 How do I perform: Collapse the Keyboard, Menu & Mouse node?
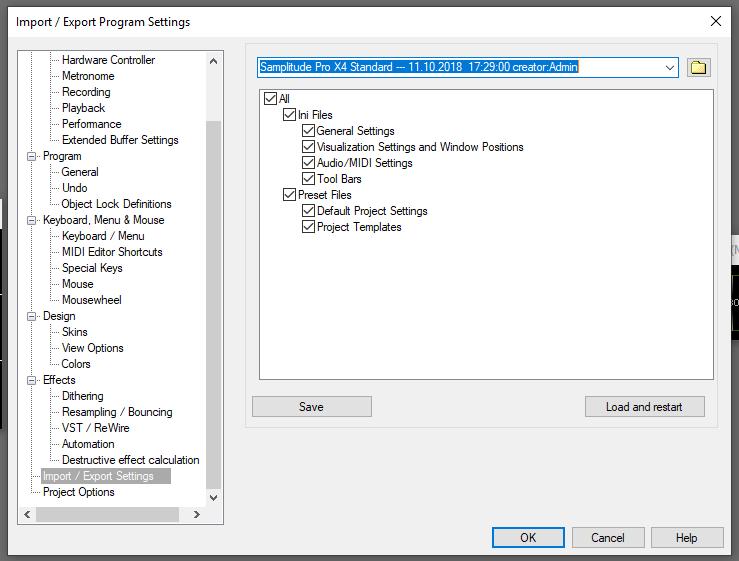[32, 220]
